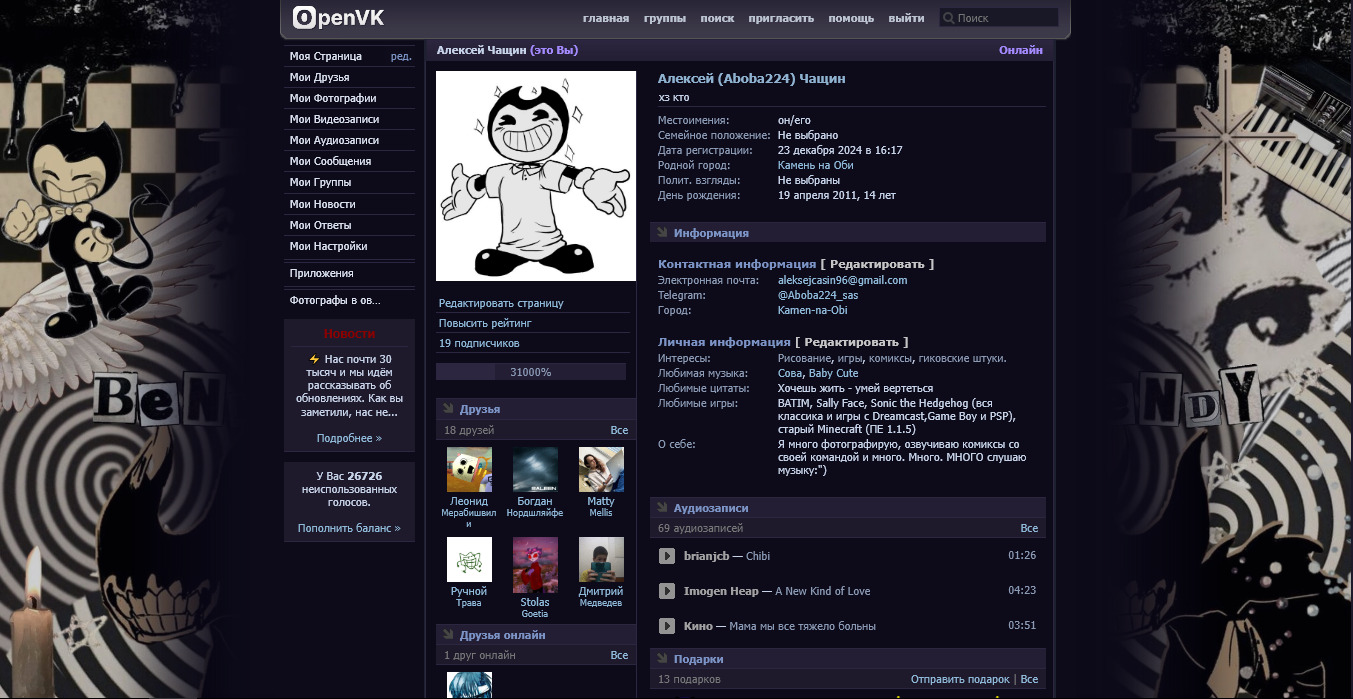Click Все in the Друзья онлайн section

619,655
